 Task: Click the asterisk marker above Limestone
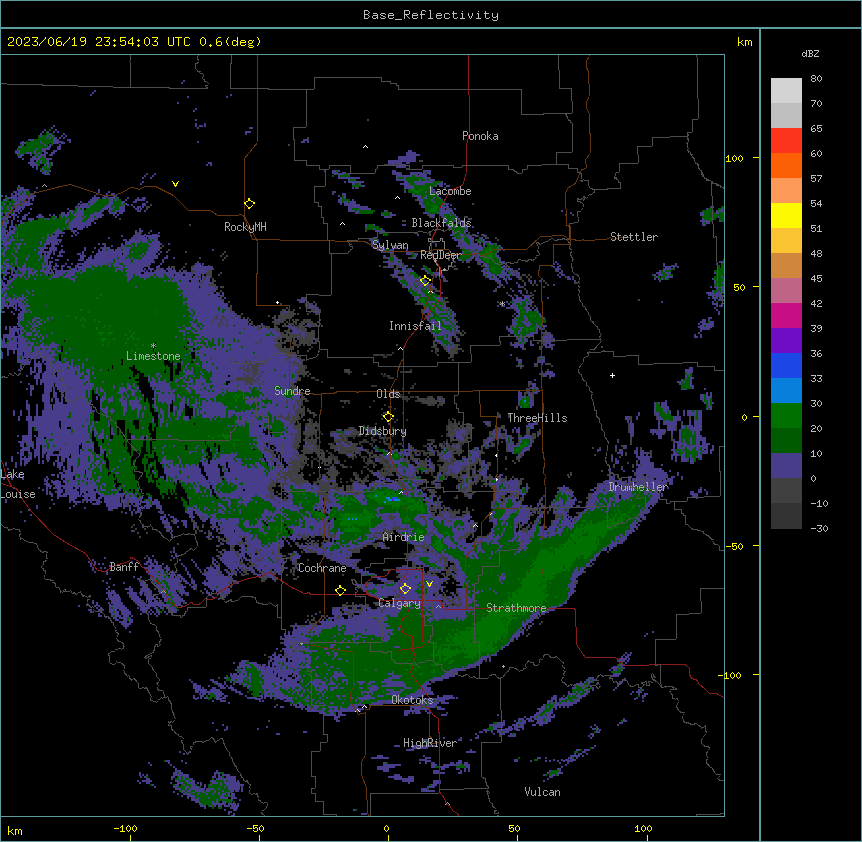(153, 346)
